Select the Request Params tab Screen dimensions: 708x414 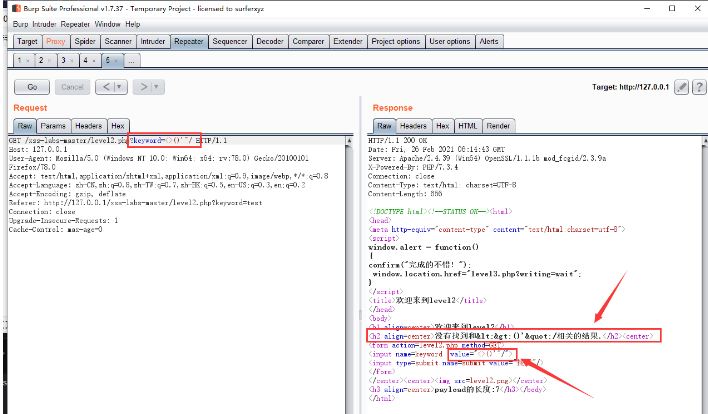pos(53,126)
